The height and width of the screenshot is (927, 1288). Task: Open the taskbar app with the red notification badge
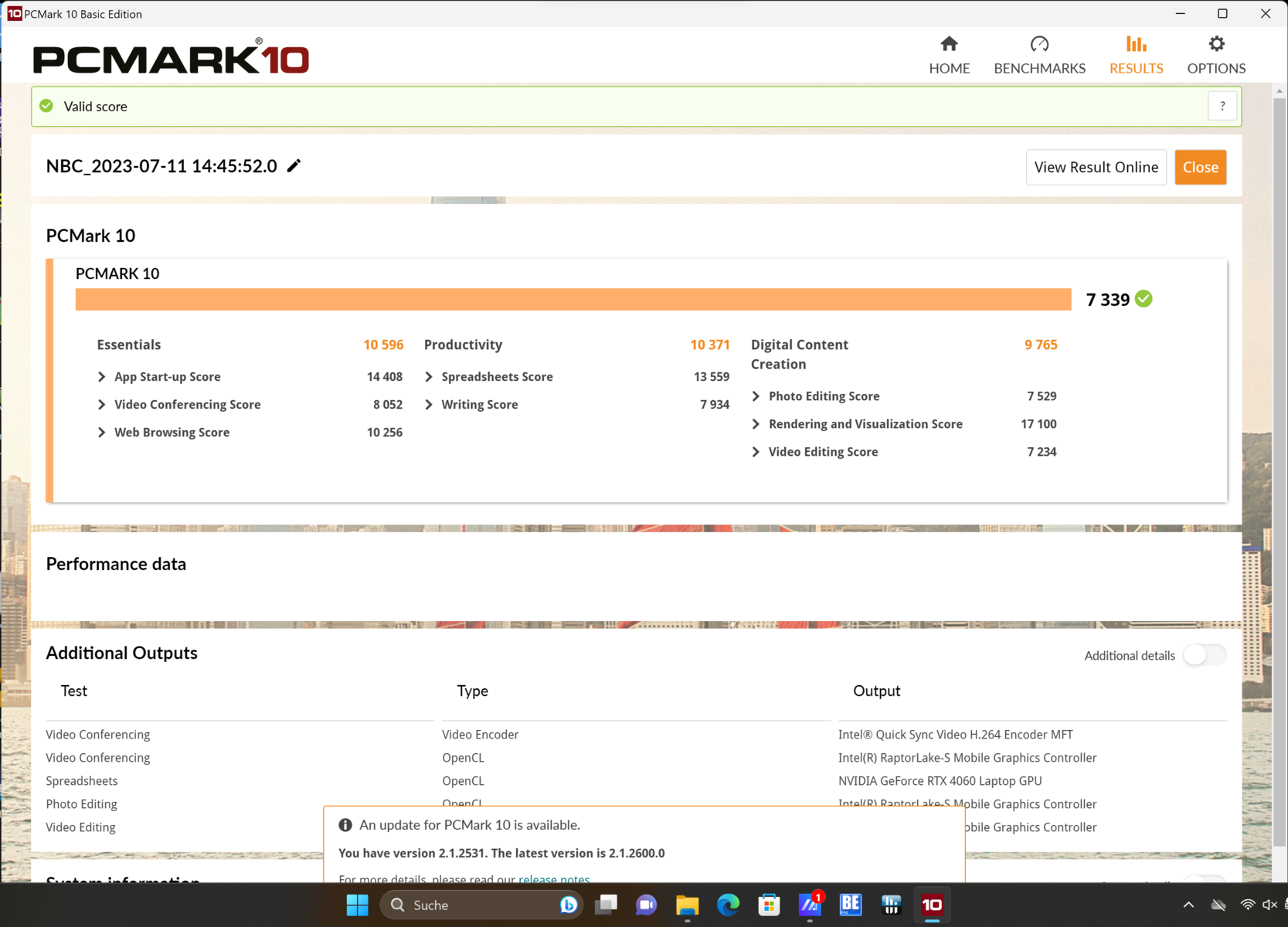coord(810,904)
